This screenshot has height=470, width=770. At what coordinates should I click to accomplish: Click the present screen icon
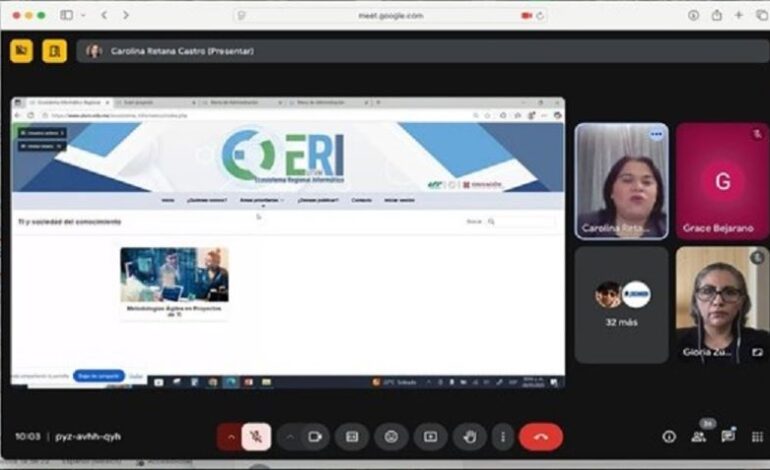pos(430,436)
